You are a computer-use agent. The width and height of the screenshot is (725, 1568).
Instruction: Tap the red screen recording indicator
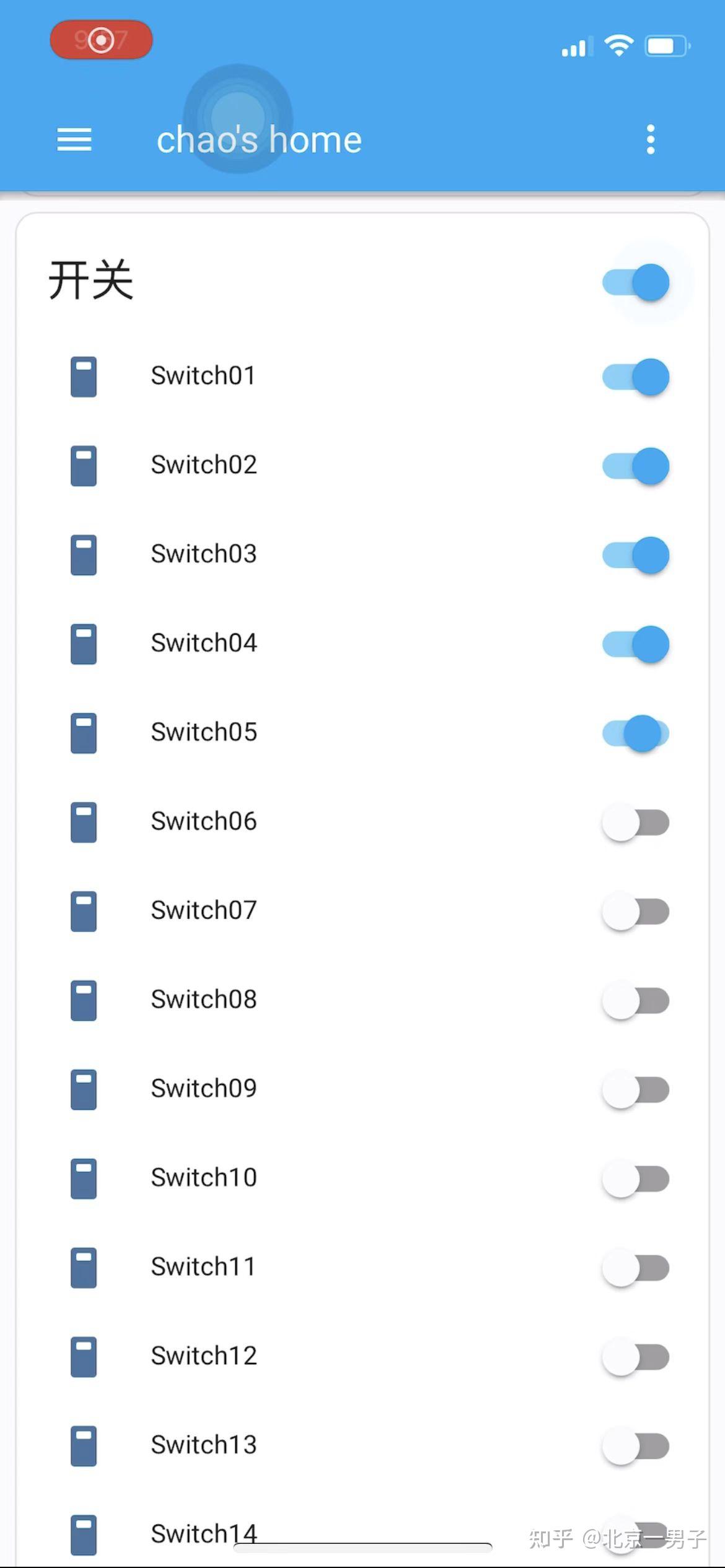(x=101, y=40)
